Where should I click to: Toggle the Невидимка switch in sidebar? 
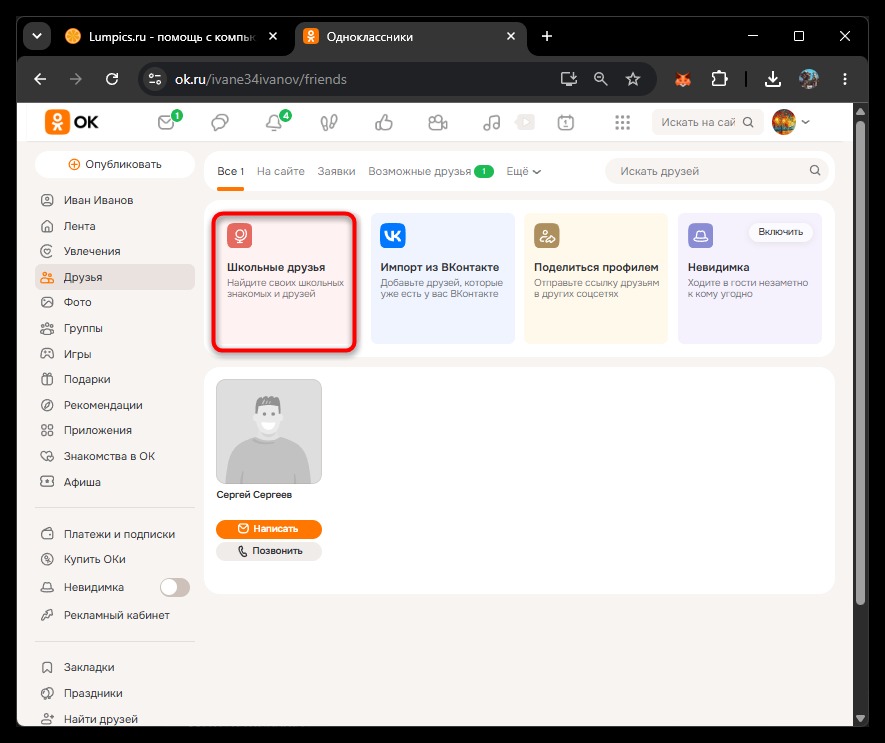[x=175, y=587]
